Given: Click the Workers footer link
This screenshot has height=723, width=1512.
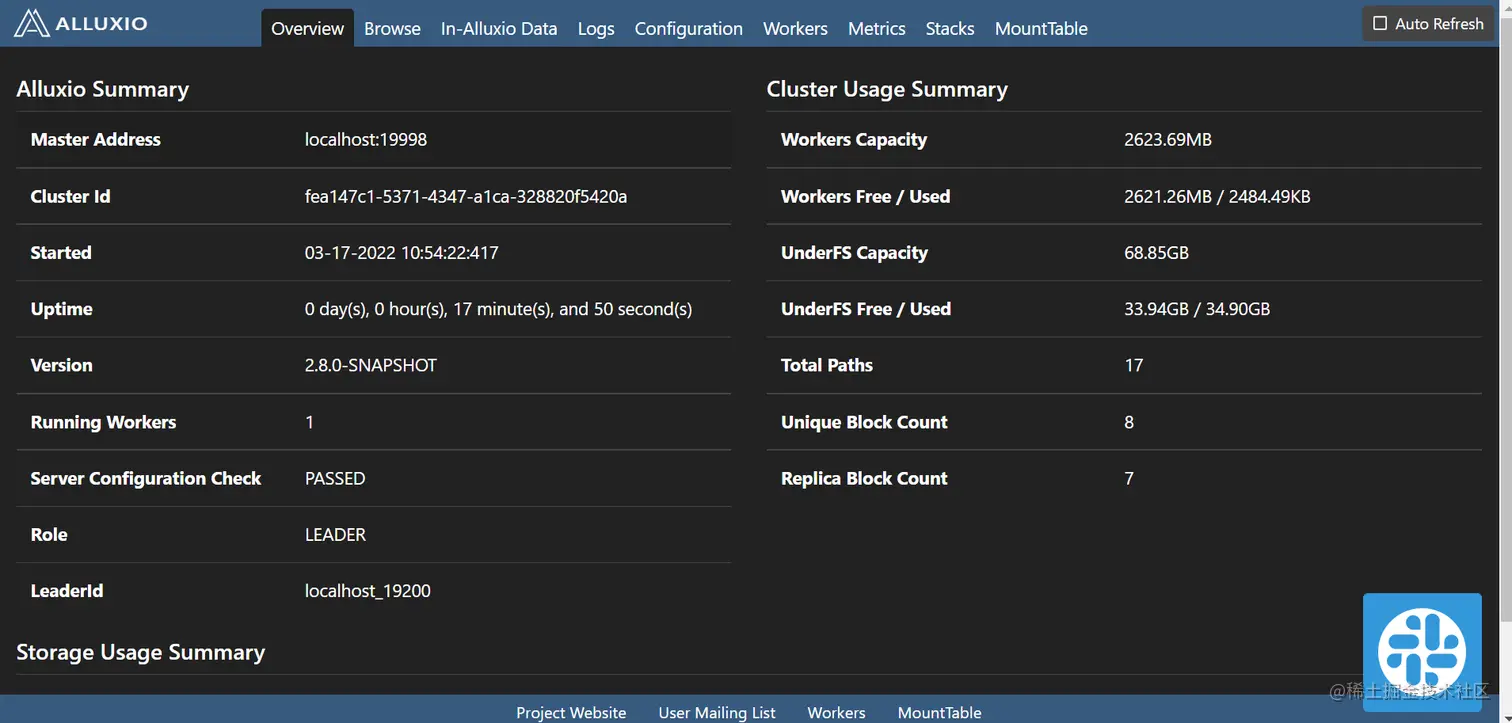Looking at the screenshot, I should 836,712.
